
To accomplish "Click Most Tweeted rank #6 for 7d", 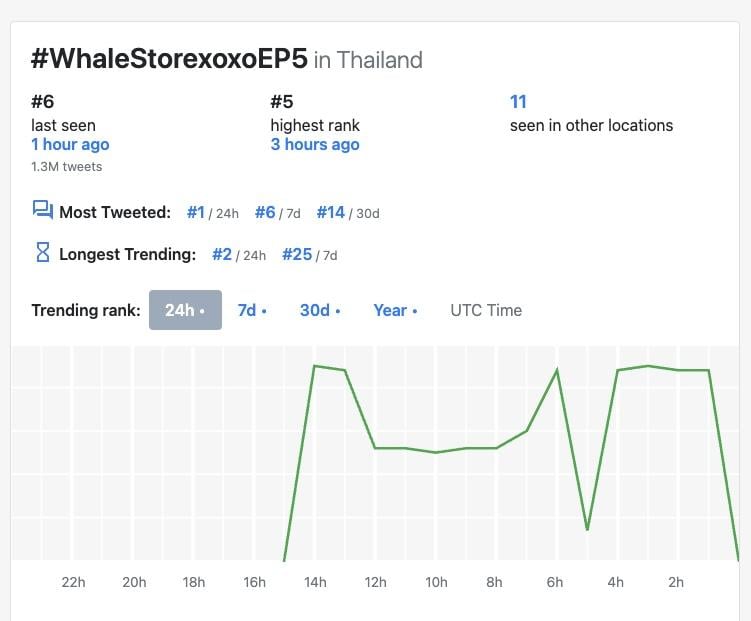I will (265, 212).
